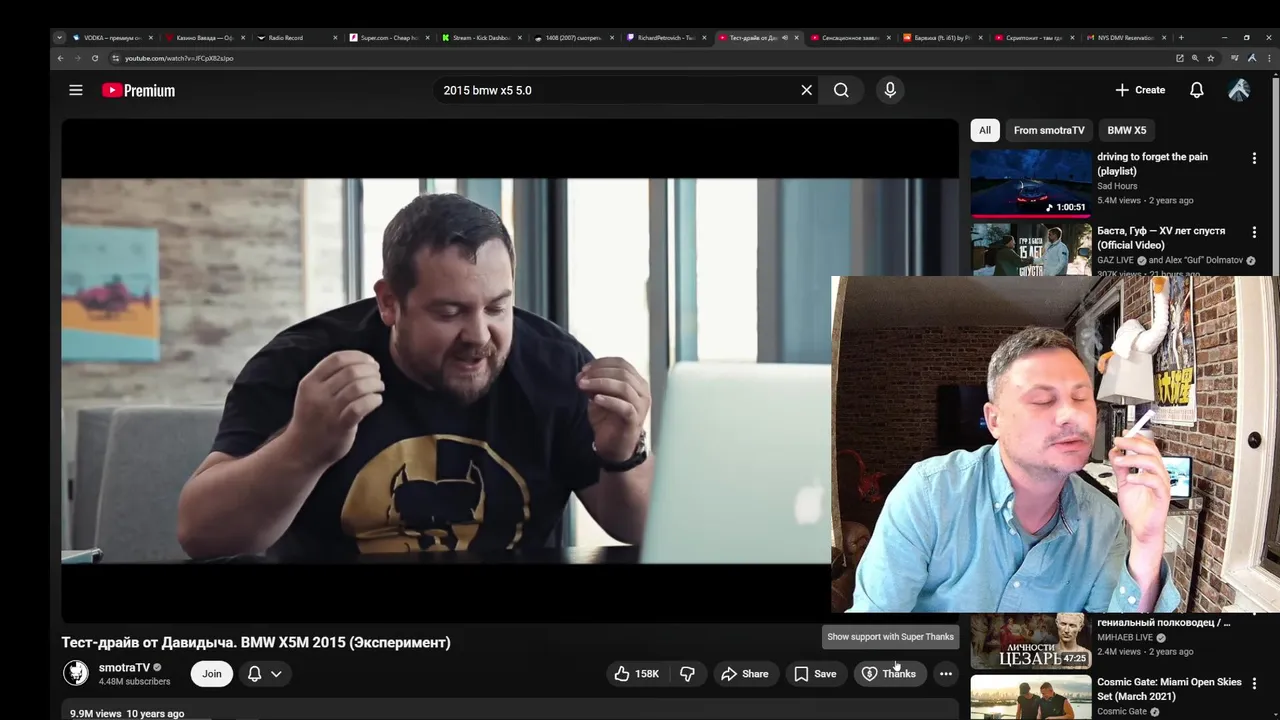
Task: Open options for 'driving to forget the pain' video
Action: point(1254,158)
